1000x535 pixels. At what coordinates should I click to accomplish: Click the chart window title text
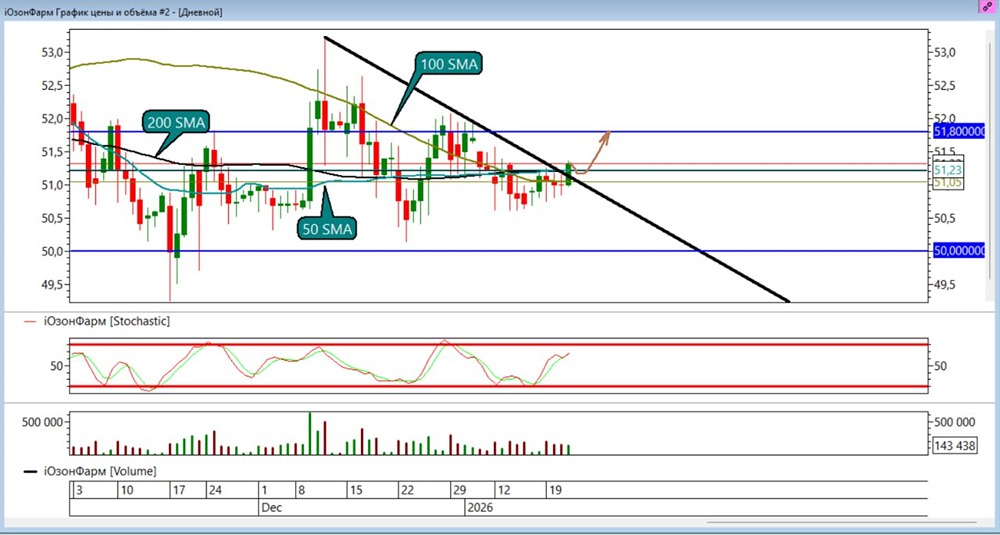click(114, 12)
